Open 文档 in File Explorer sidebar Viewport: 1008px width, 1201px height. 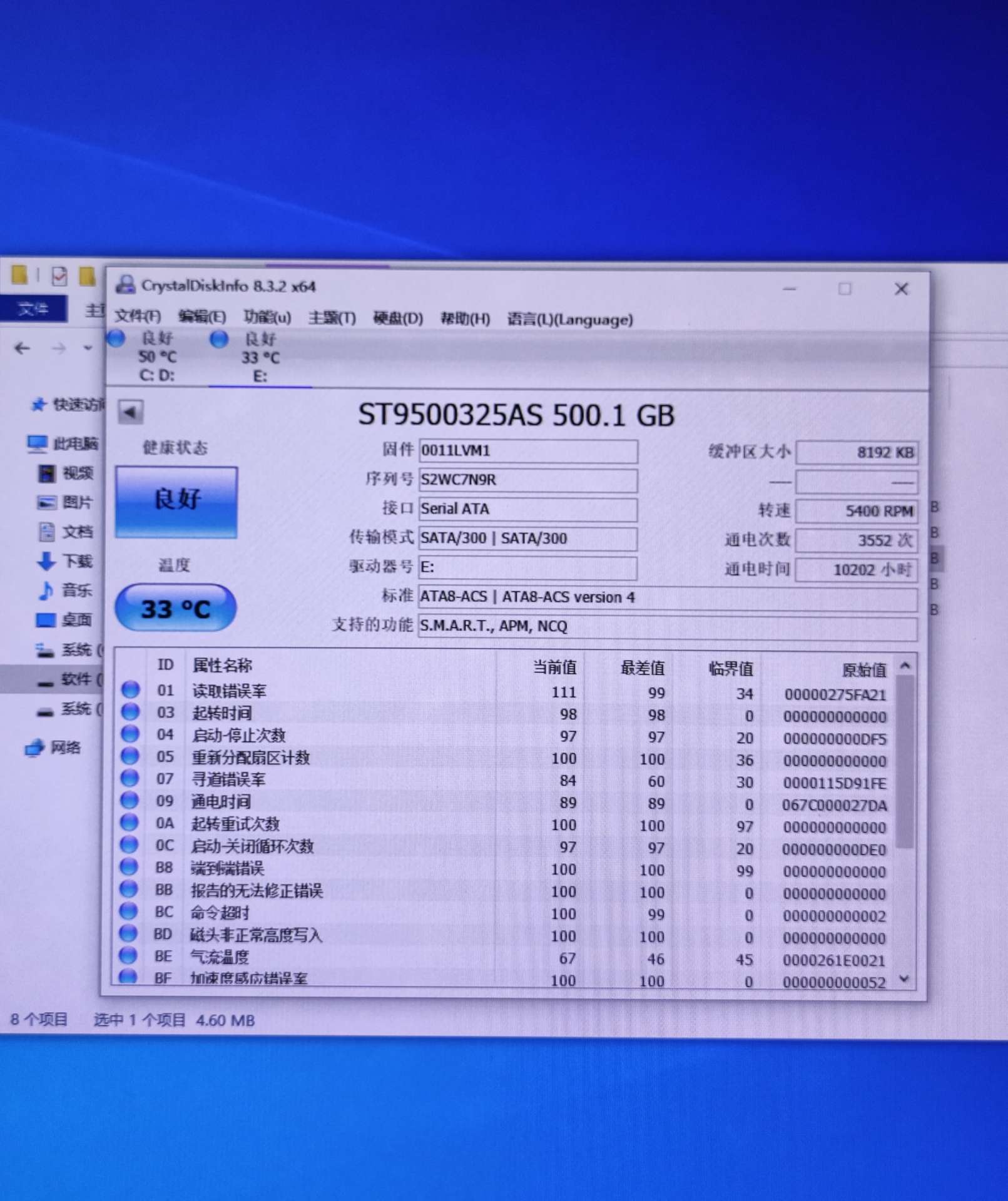(66, 532)
